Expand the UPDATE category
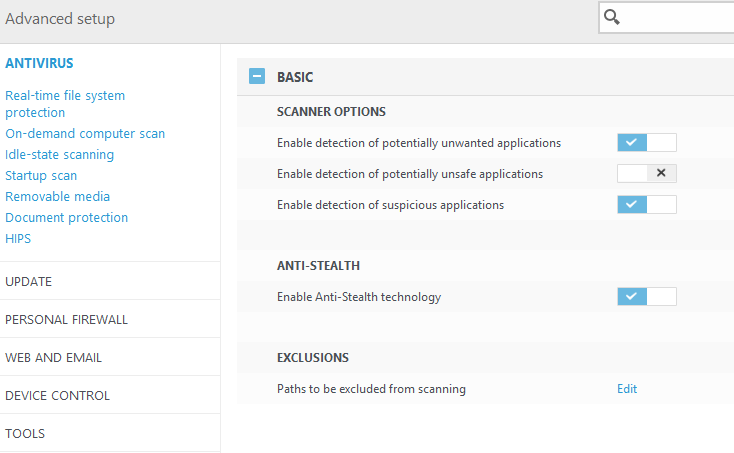Image resolution: width=734 pixels, height=453 pixels. tap(29, 282)
